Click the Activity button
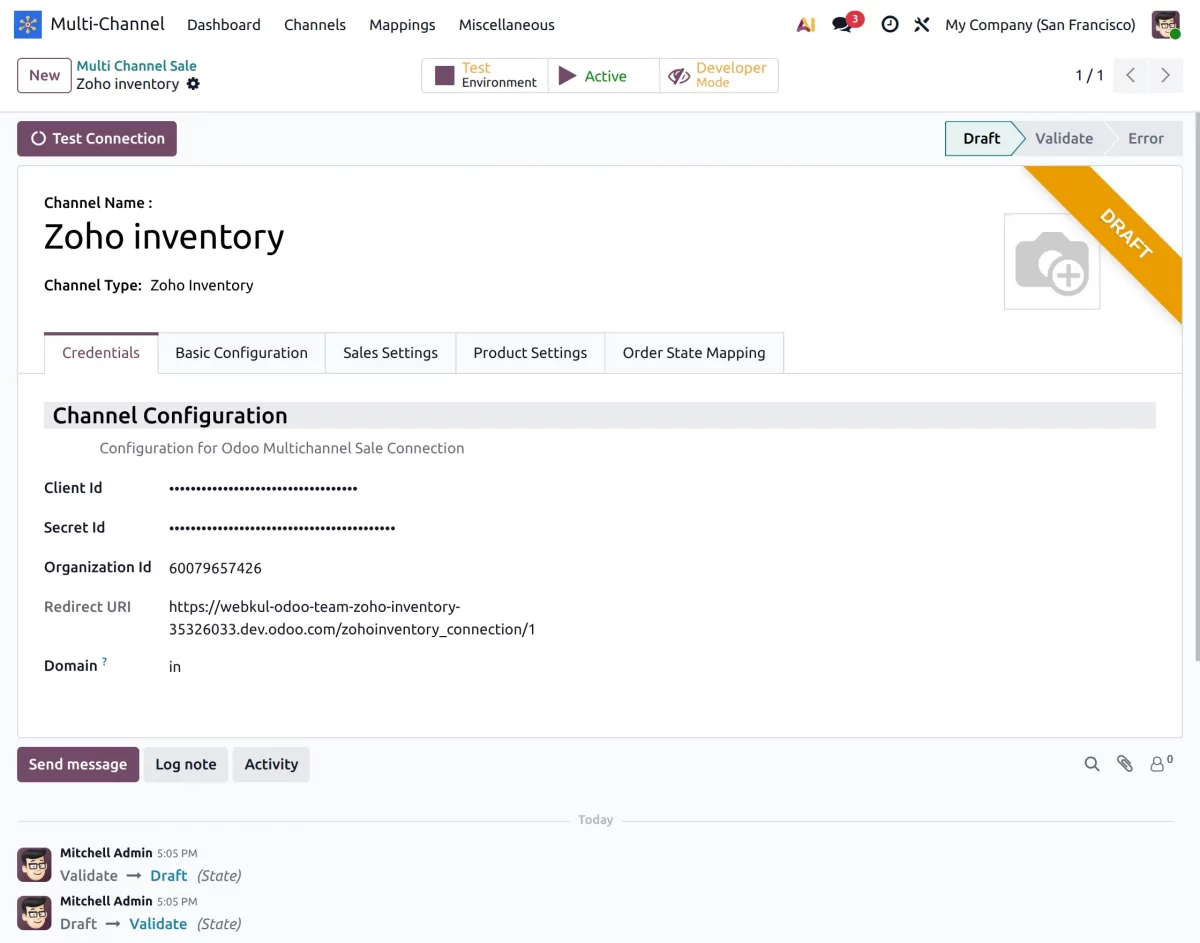The height and width of the screenshot is (943, 1200). [271, 764]
